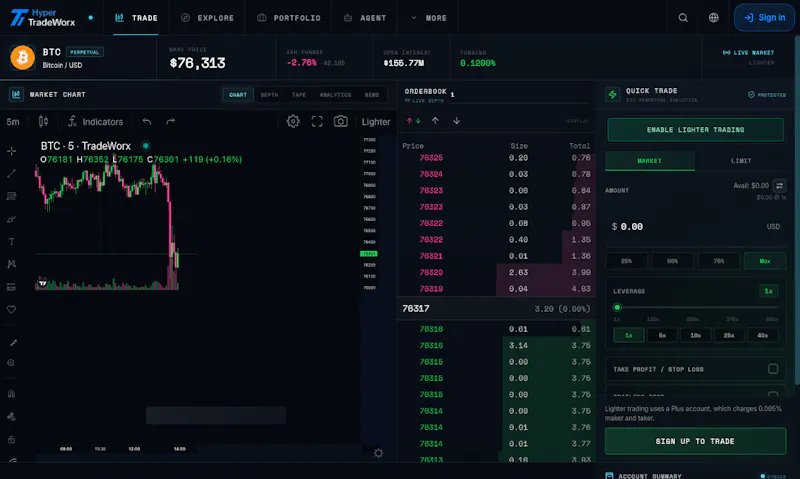Click the leverage slider handle
This screenshot has width=800, height=479.
[617, 308]
